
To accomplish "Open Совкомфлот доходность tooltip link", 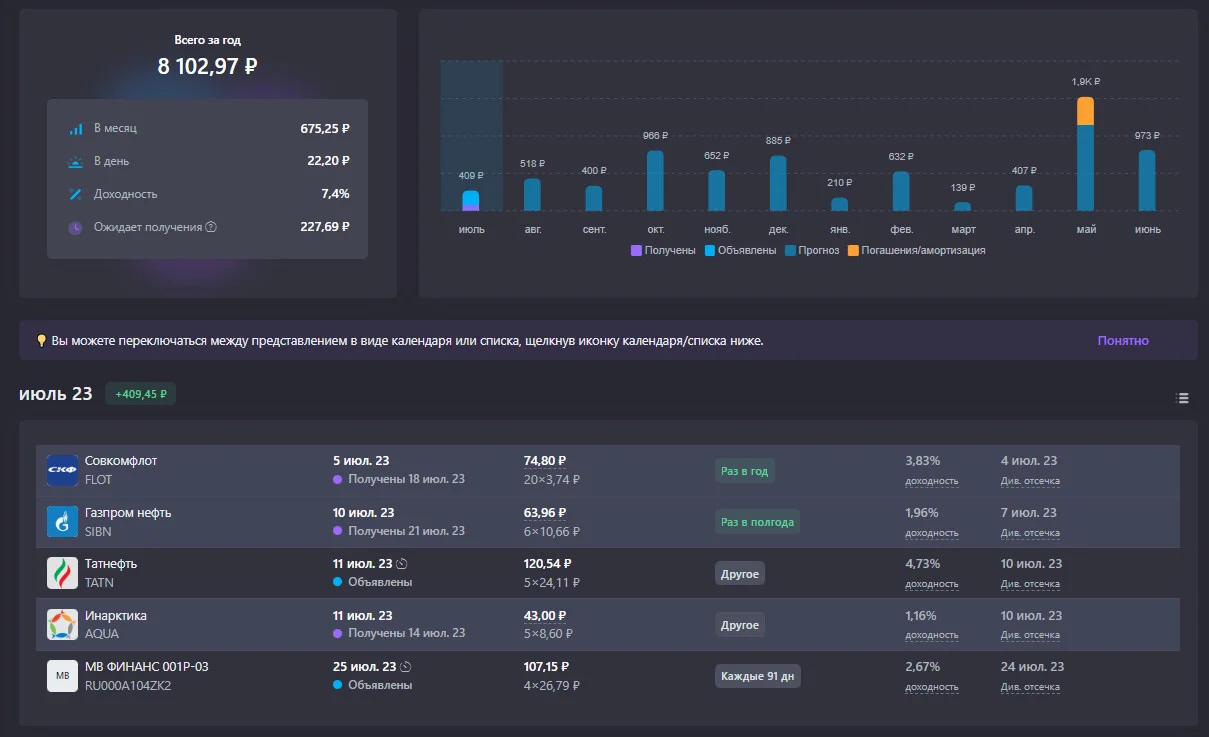I will click(932, 481).
